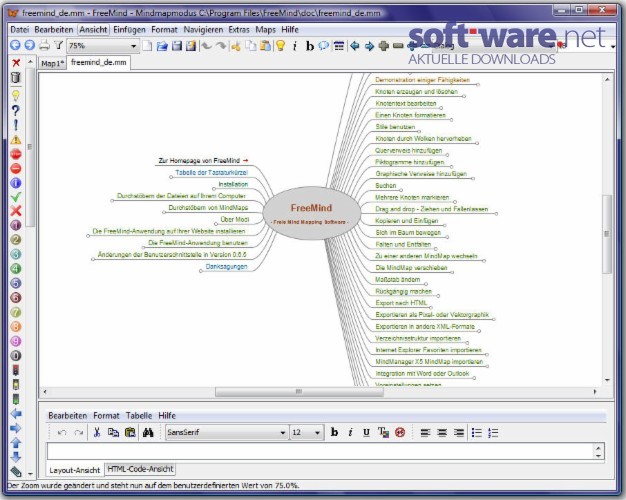
Task: Click the map vertical scrollbar down arrow
Action: click(607, 380)
